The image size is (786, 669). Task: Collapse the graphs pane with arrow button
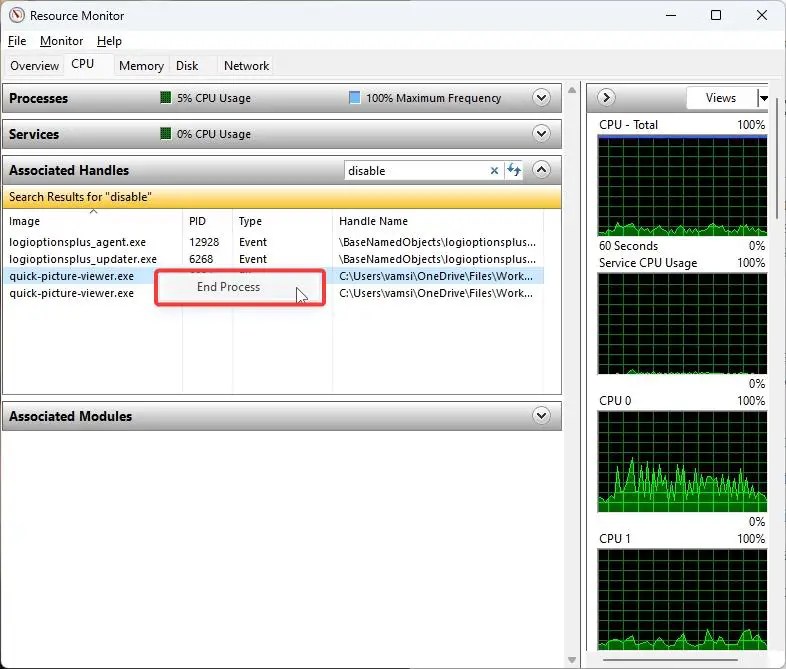pyautogui.click(x=606, y=97)
